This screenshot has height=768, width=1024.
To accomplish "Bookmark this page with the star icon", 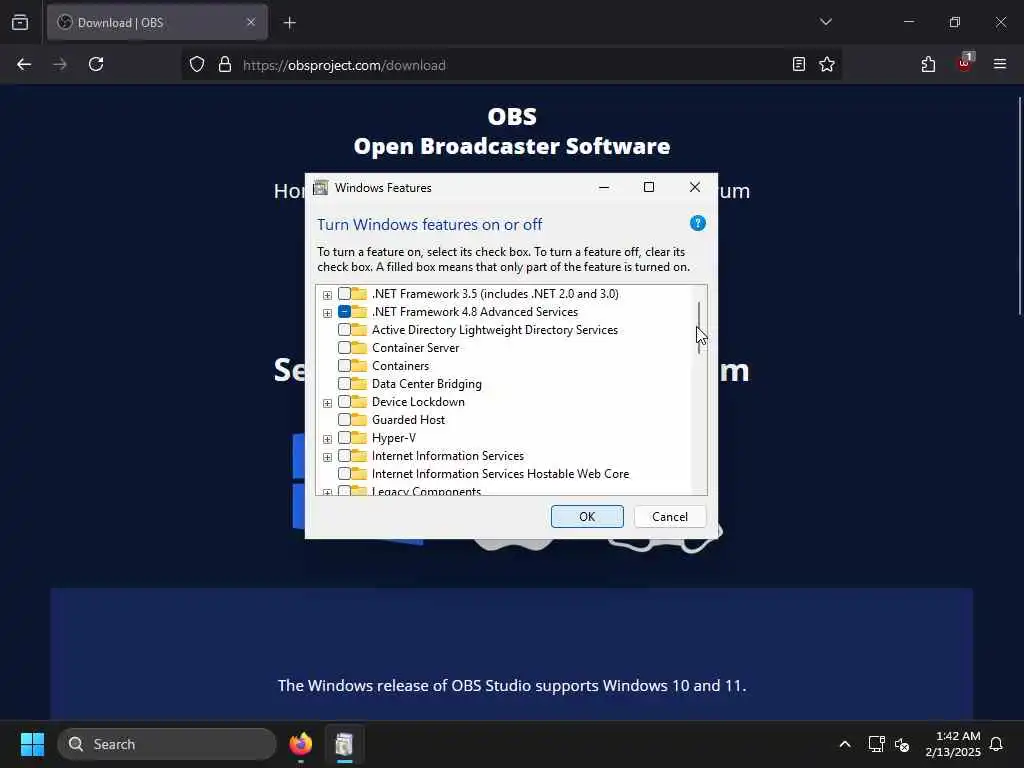I will pos(827,64).
